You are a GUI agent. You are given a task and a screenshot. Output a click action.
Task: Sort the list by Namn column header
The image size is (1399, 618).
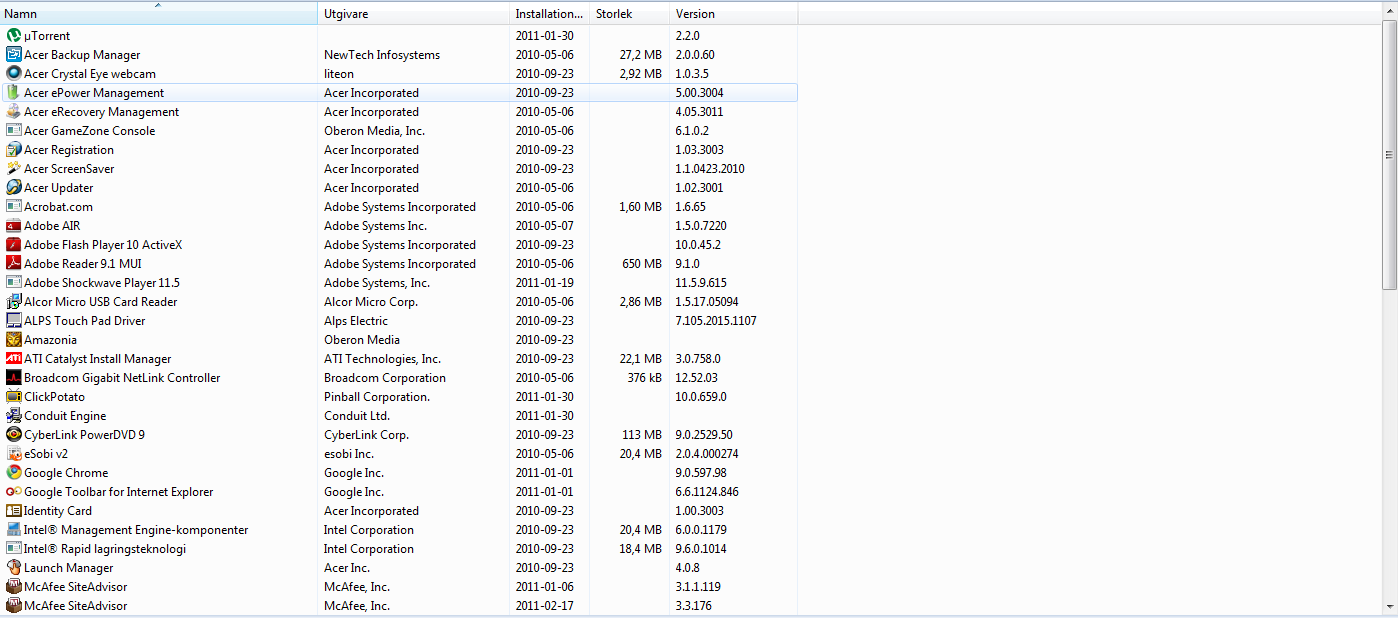click(x=159, y=14)
